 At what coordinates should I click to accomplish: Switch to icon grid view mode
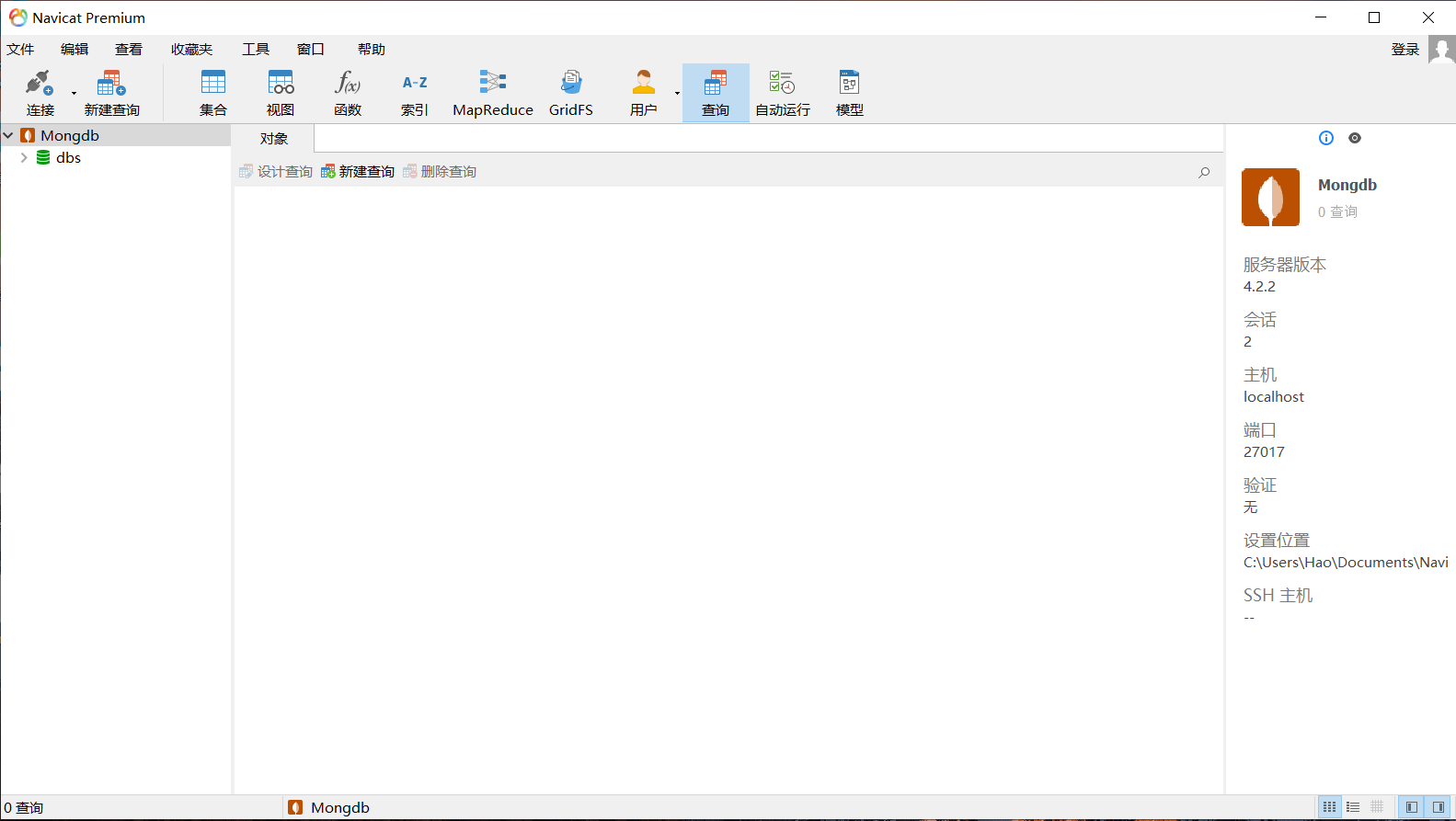pos(1330,807)
